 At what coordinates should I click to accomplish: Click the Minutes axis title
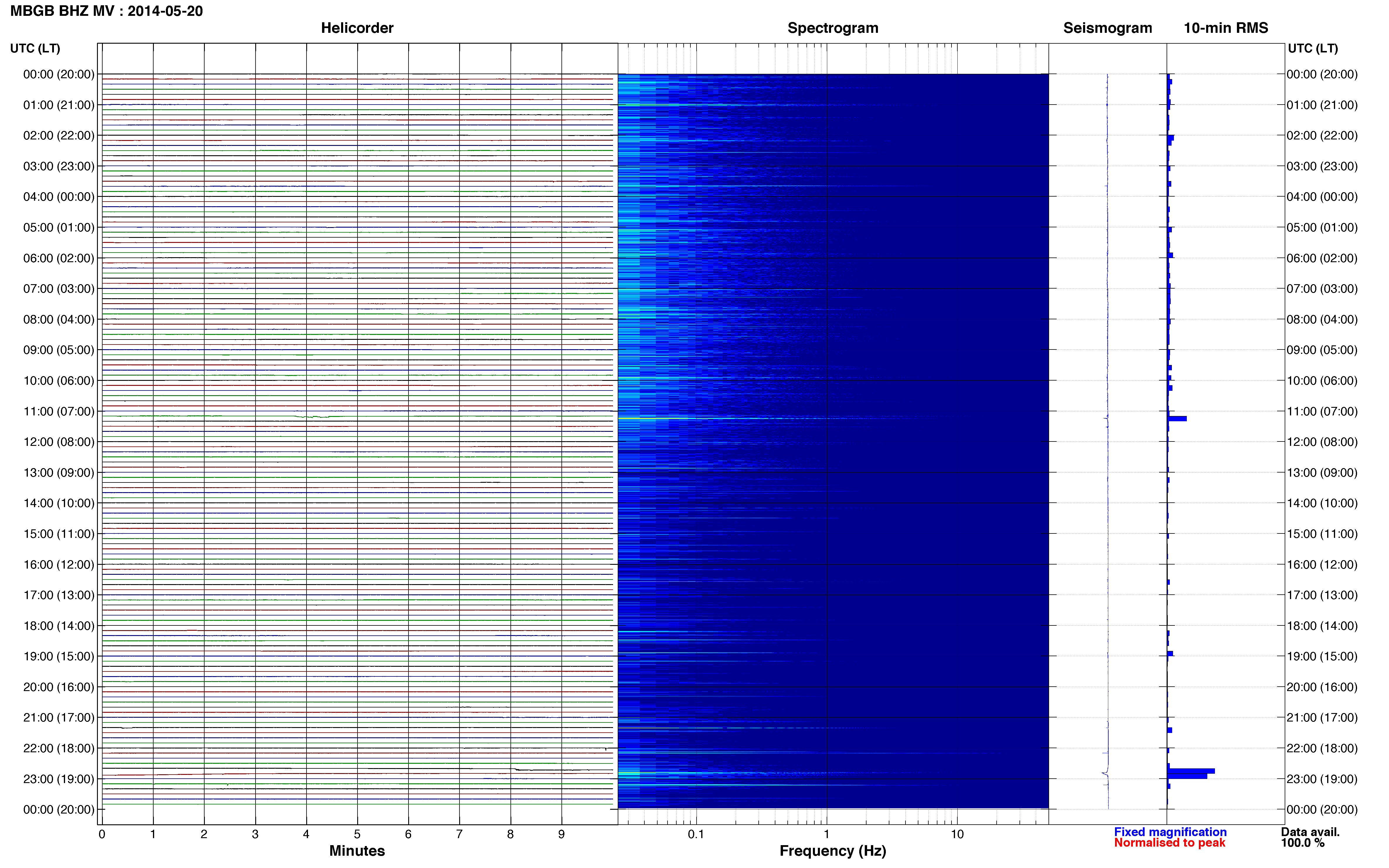[357, 851]
